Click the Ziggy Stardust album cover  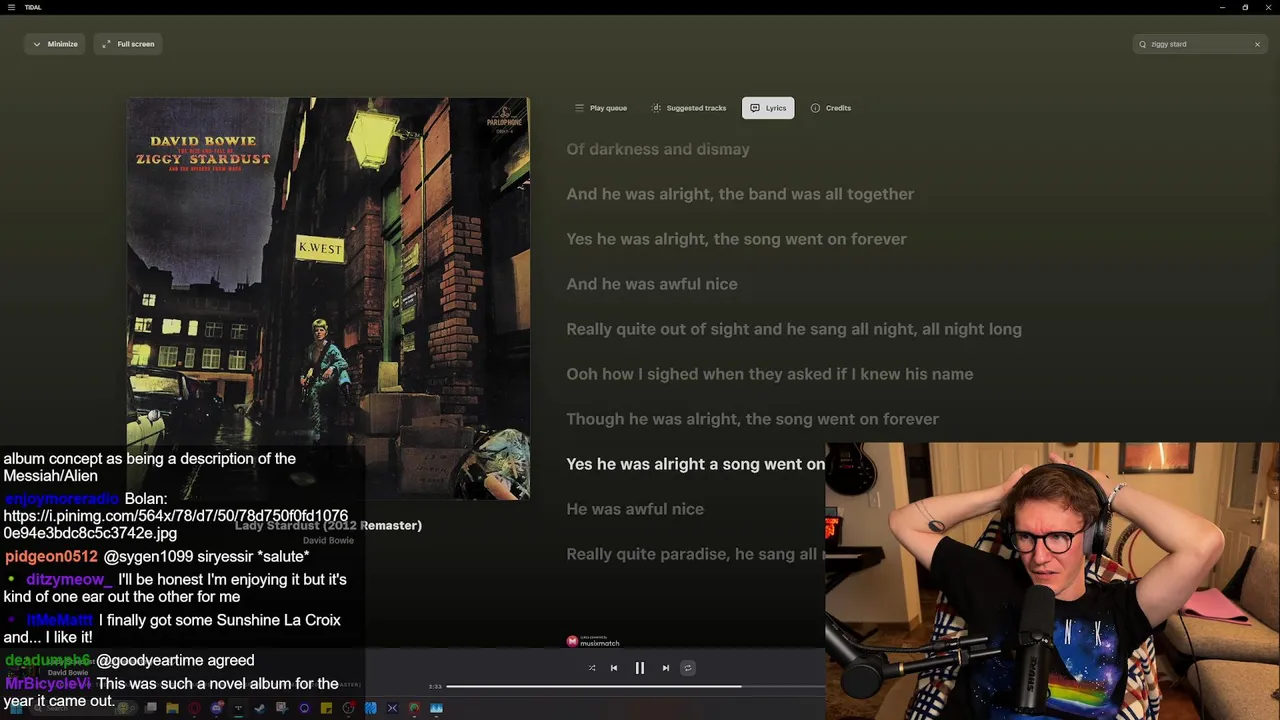(328, 298)
